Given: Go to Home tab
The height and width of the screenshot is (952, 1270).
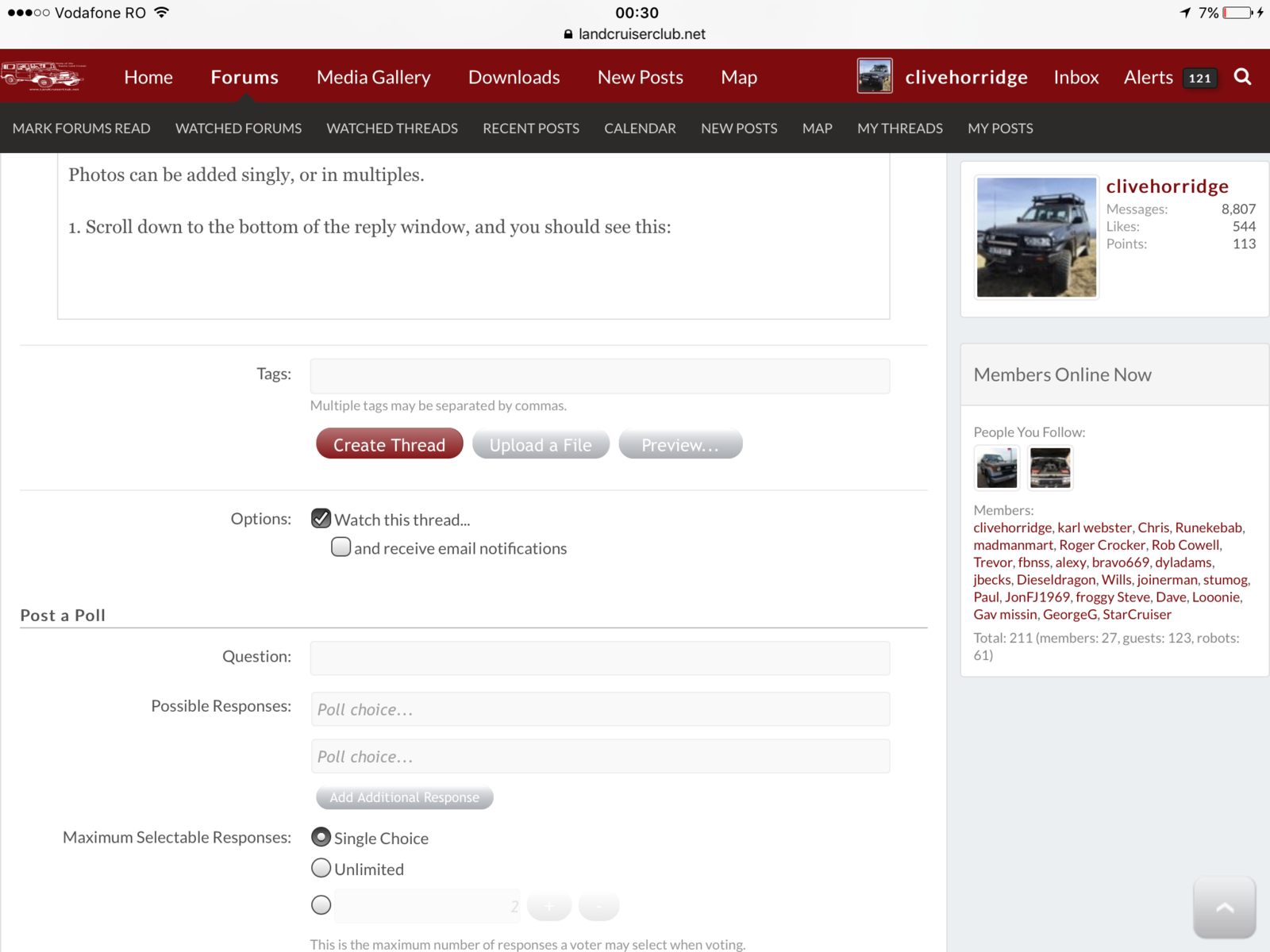Looking at the screenshot, I should pos(148,77).
